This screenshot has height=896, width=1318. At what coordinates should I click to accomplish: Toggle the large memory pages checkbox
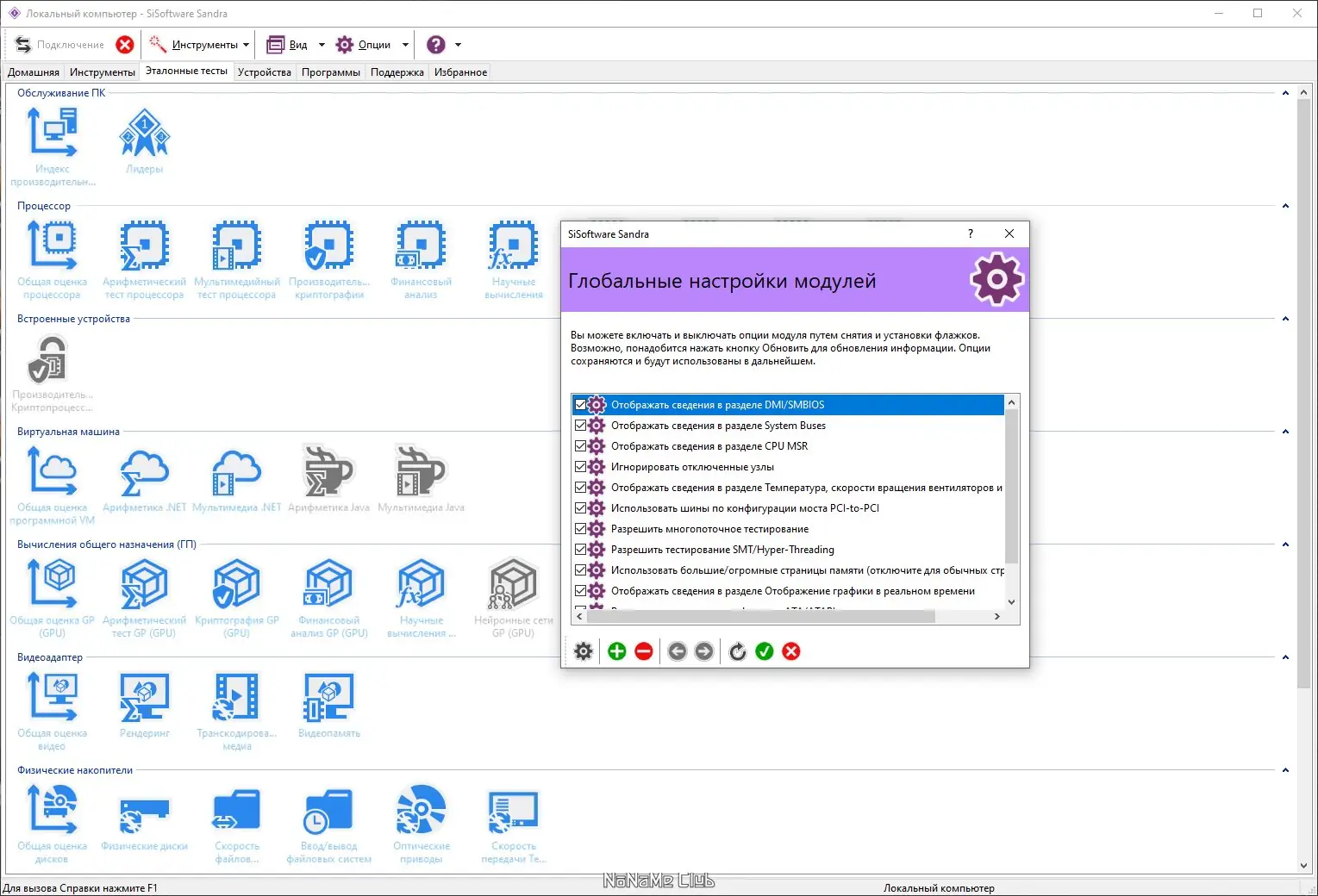(580, 570)
